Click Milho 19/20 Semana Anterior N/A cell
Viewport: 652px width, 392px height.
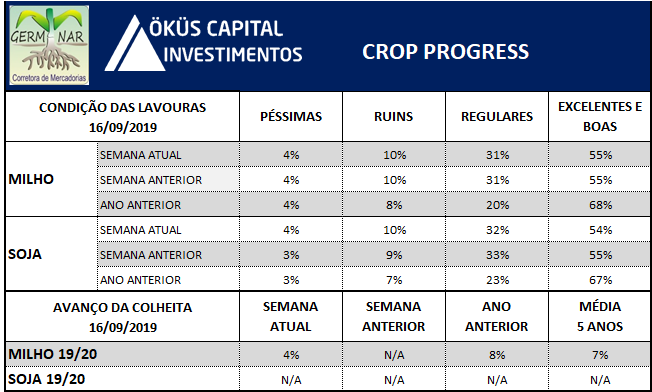[x=394, y=355]
